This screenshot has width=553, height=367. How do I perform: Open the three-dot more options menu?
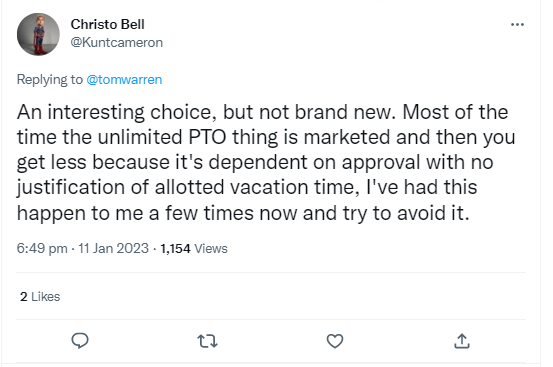click(x=517, y=24)
